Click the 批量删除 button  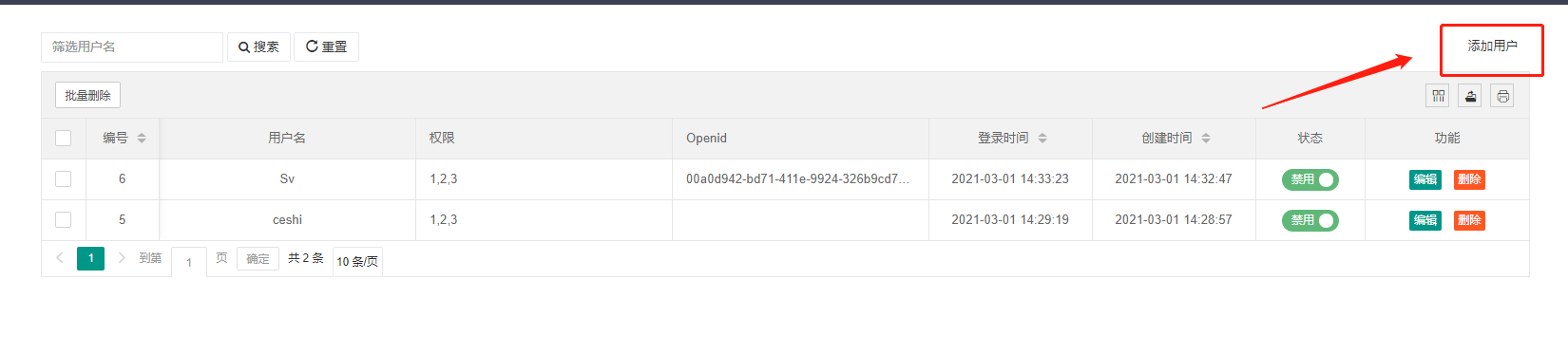87,96
